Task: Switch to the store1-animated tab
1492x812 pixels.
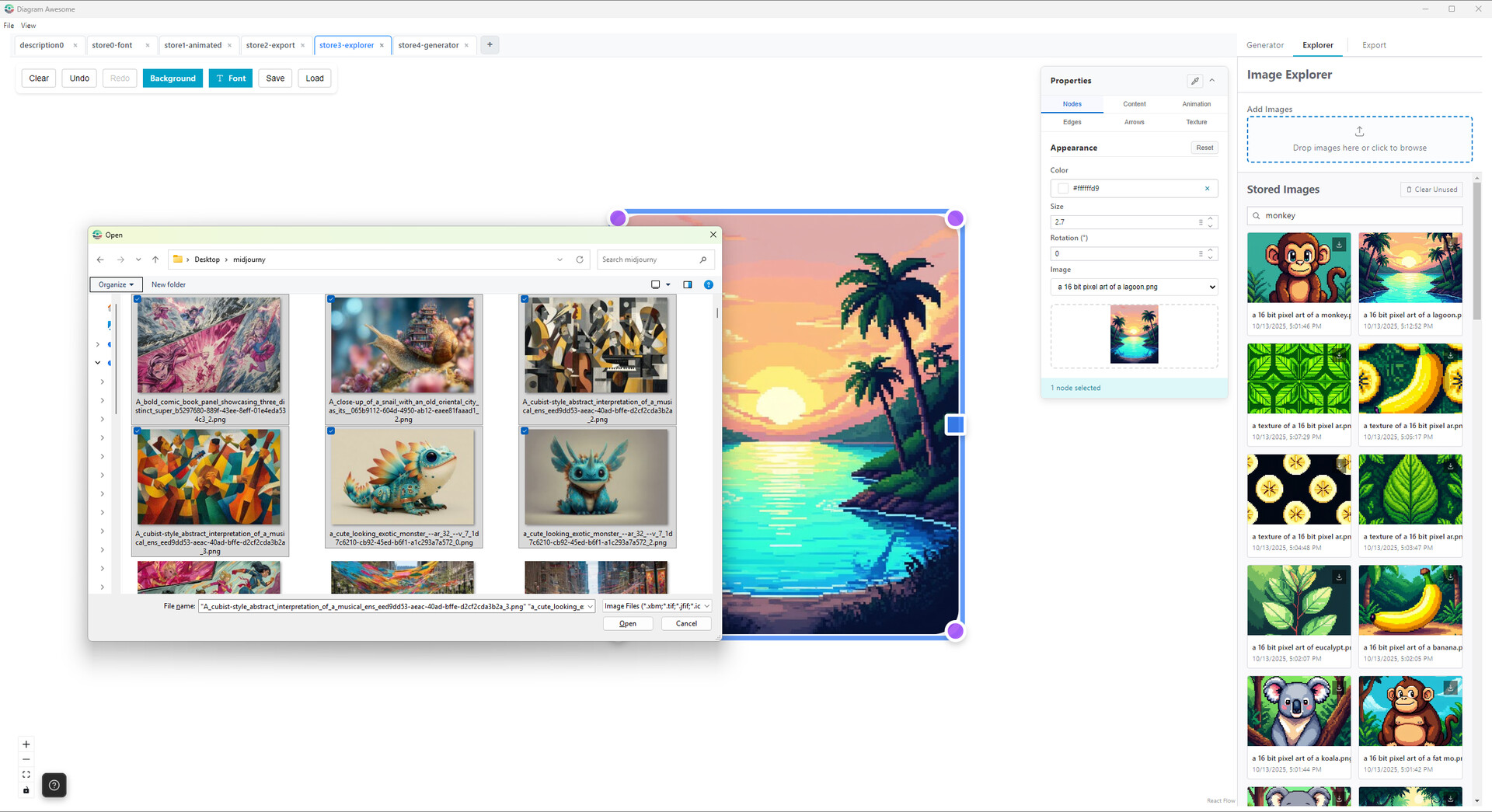Action: point(194,45)
